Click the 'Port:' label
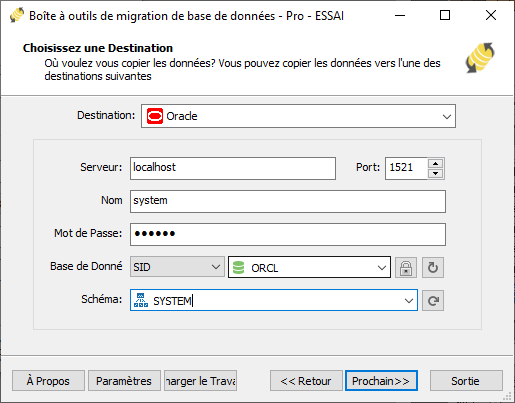 pos(368,167)
